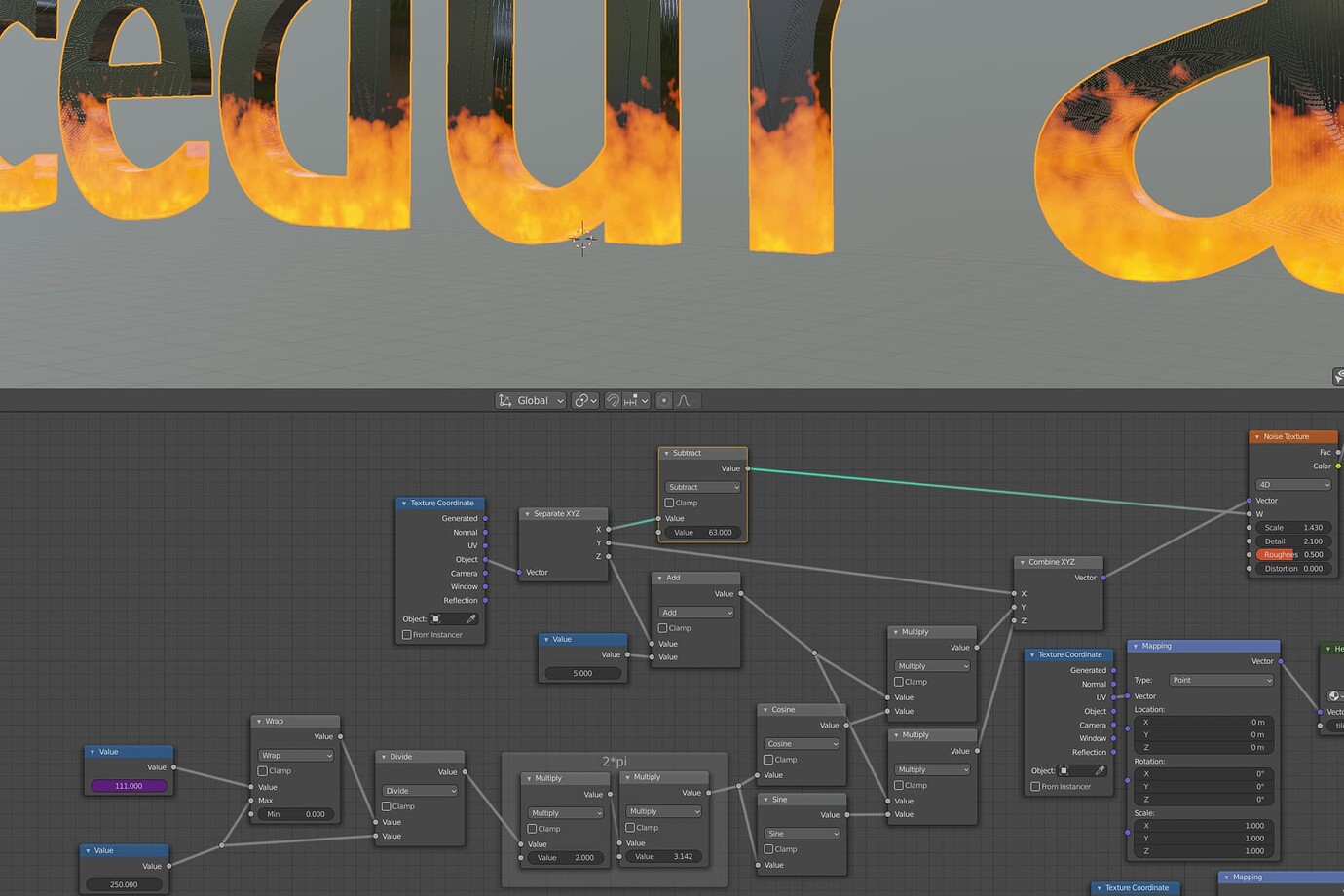The image size is (1344, 896).
Task: Click the Noise Texture yellow Color output socket
Action: 1339,466
